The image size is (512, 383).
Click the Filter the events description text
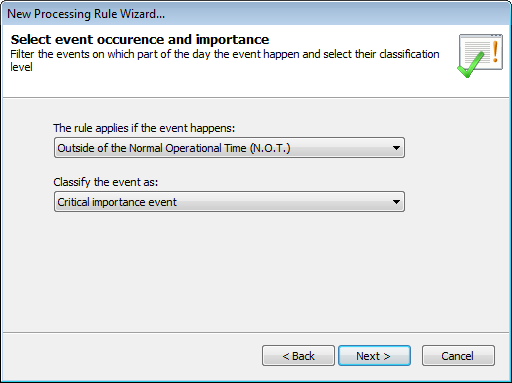[225, 60]
